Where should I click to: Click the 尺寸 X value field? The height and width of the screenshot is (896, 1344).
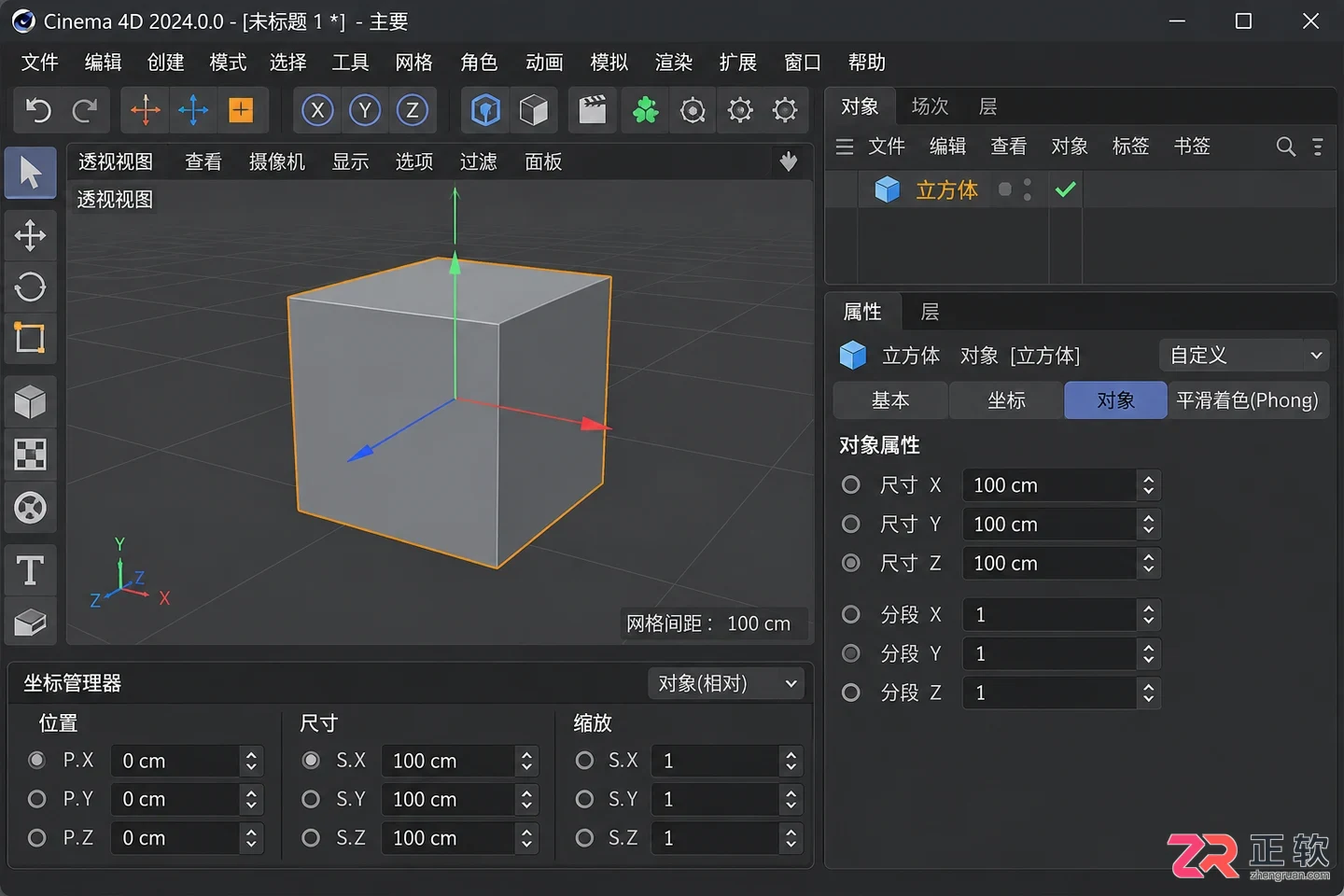coord(1050,485)
